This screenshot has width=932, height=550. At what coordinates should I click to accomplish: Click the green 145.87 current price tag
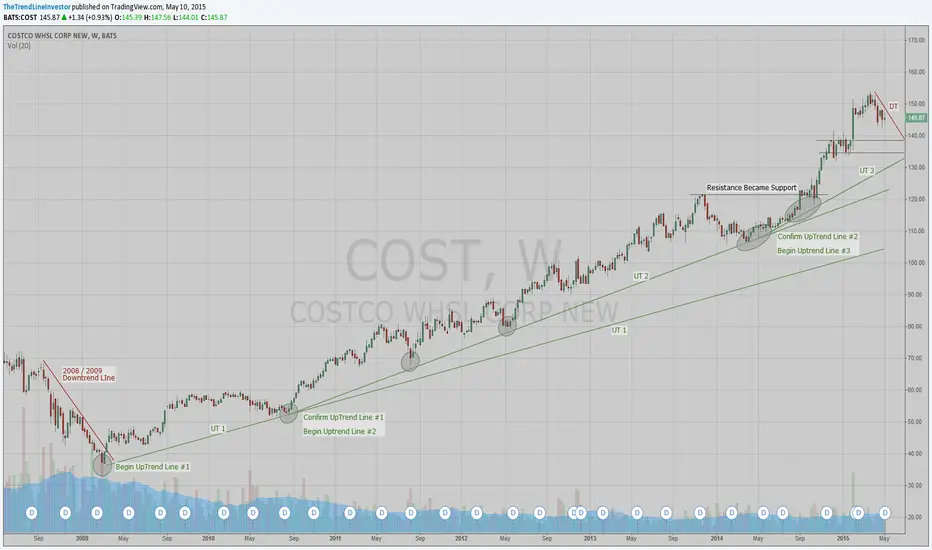916,118
